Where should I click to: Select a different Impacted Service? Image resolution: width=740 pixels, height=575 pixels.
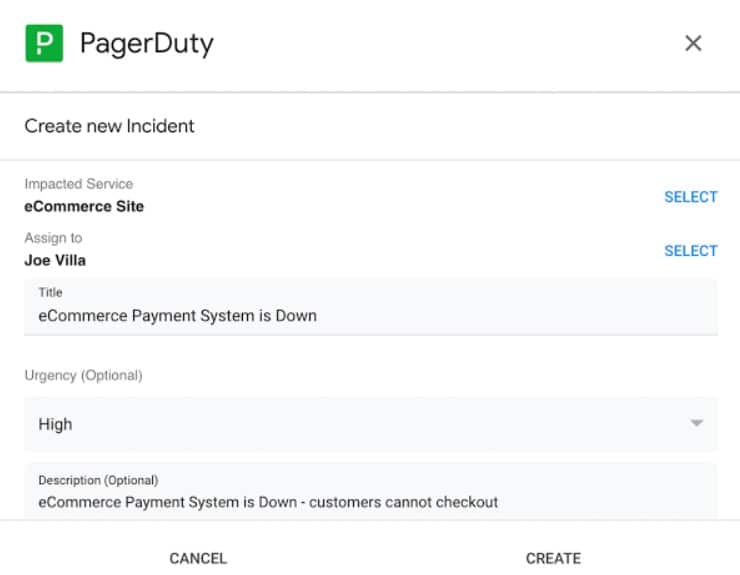(x=690, y=197)
